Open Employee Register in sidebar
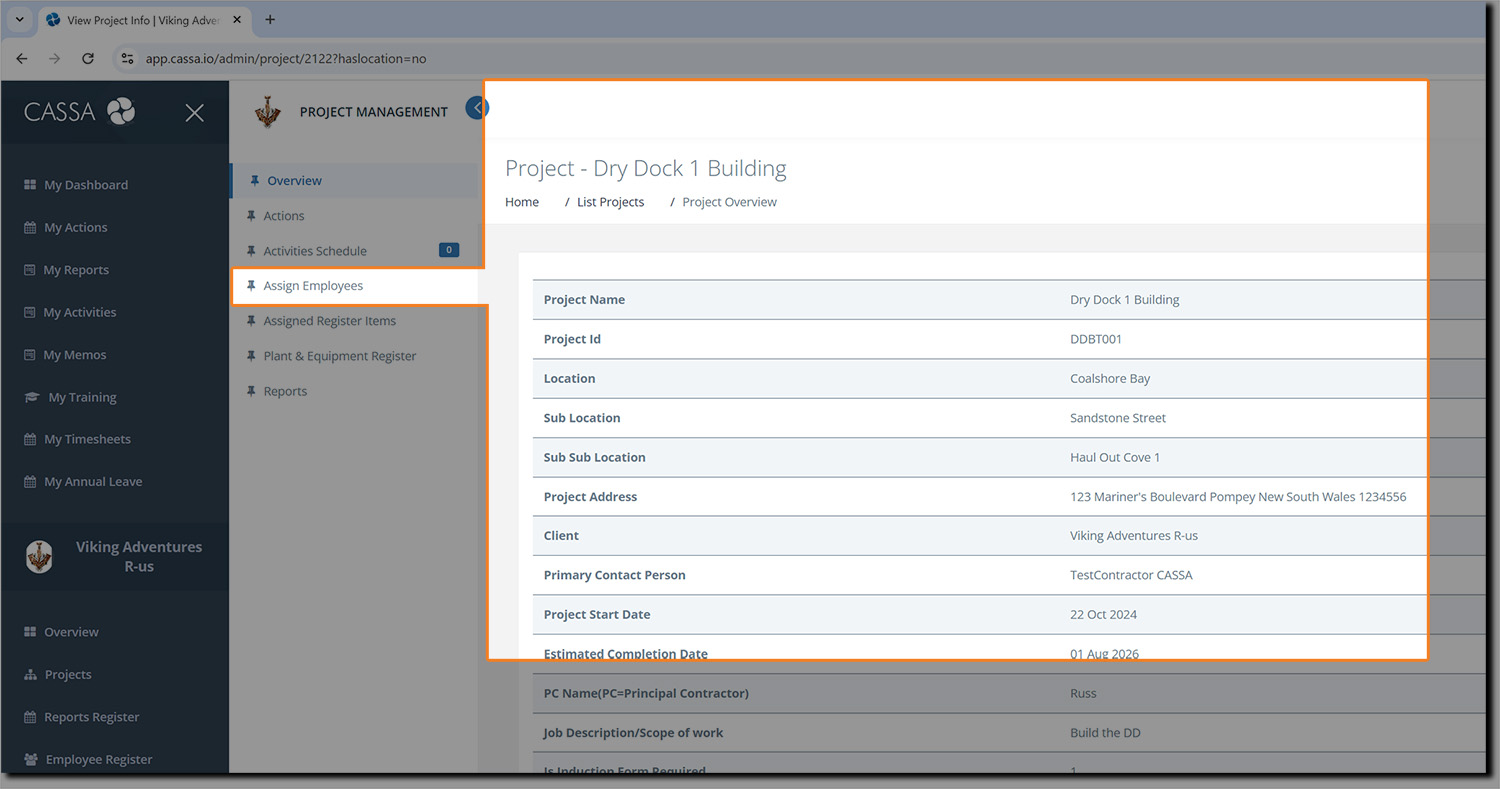 point(98,759)
